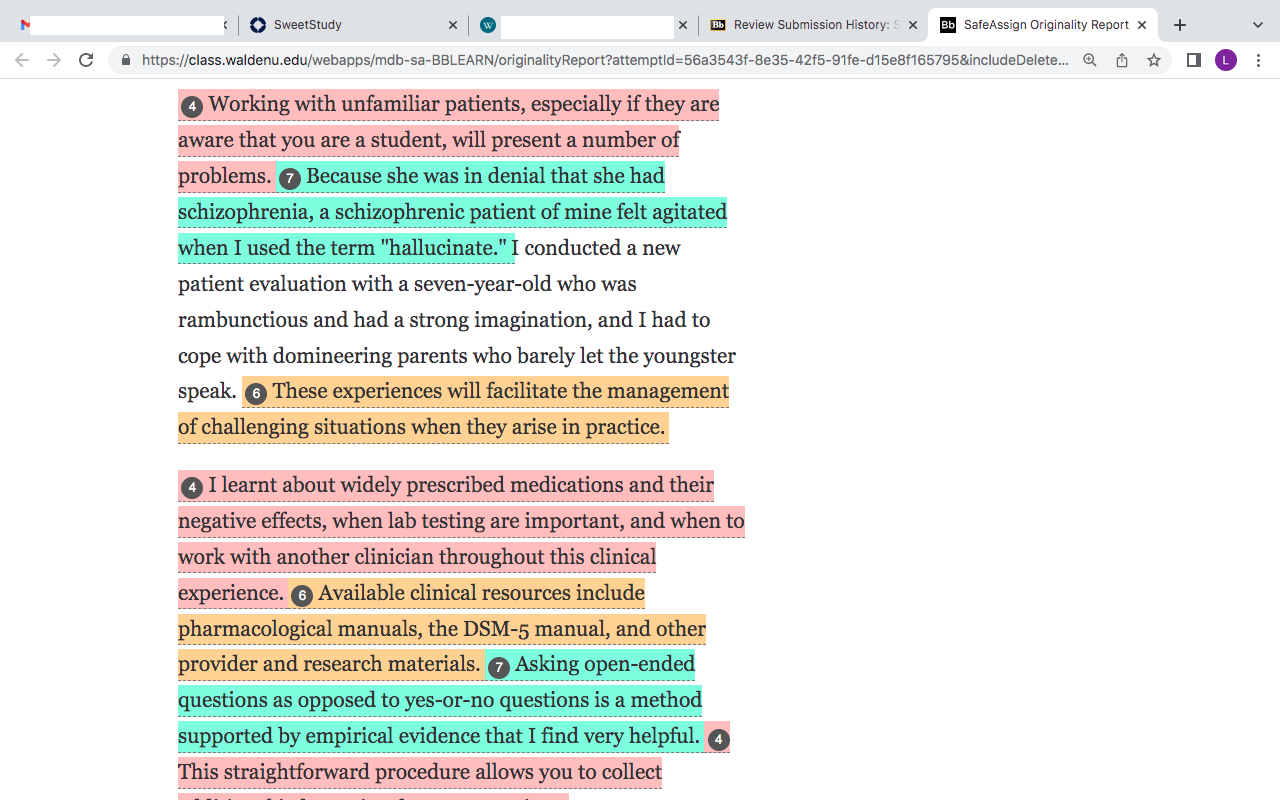Click the browser forward arrow
The height and width of the screenshot is (800, 1280).
(54, 60)
